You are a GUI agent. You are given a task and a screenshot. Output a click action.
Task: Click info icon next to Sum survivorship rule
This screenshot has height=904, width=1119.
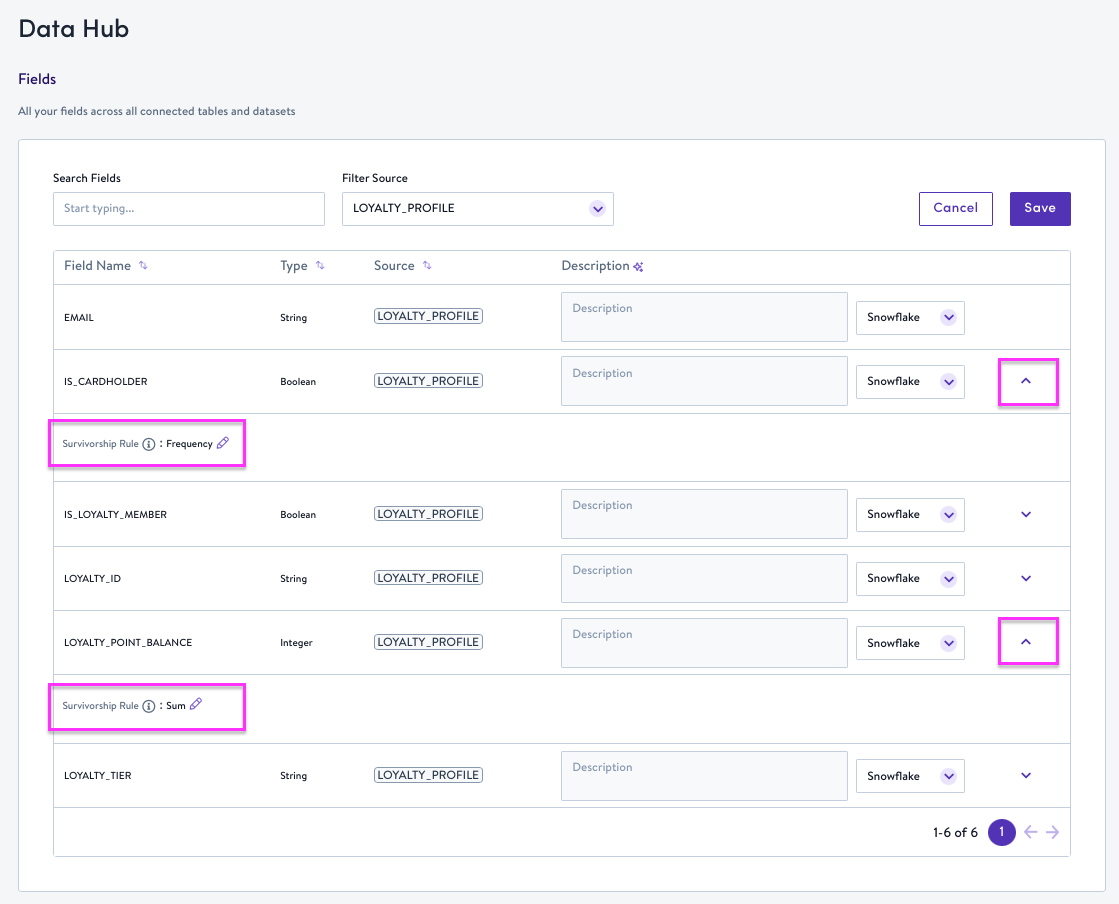149,706
